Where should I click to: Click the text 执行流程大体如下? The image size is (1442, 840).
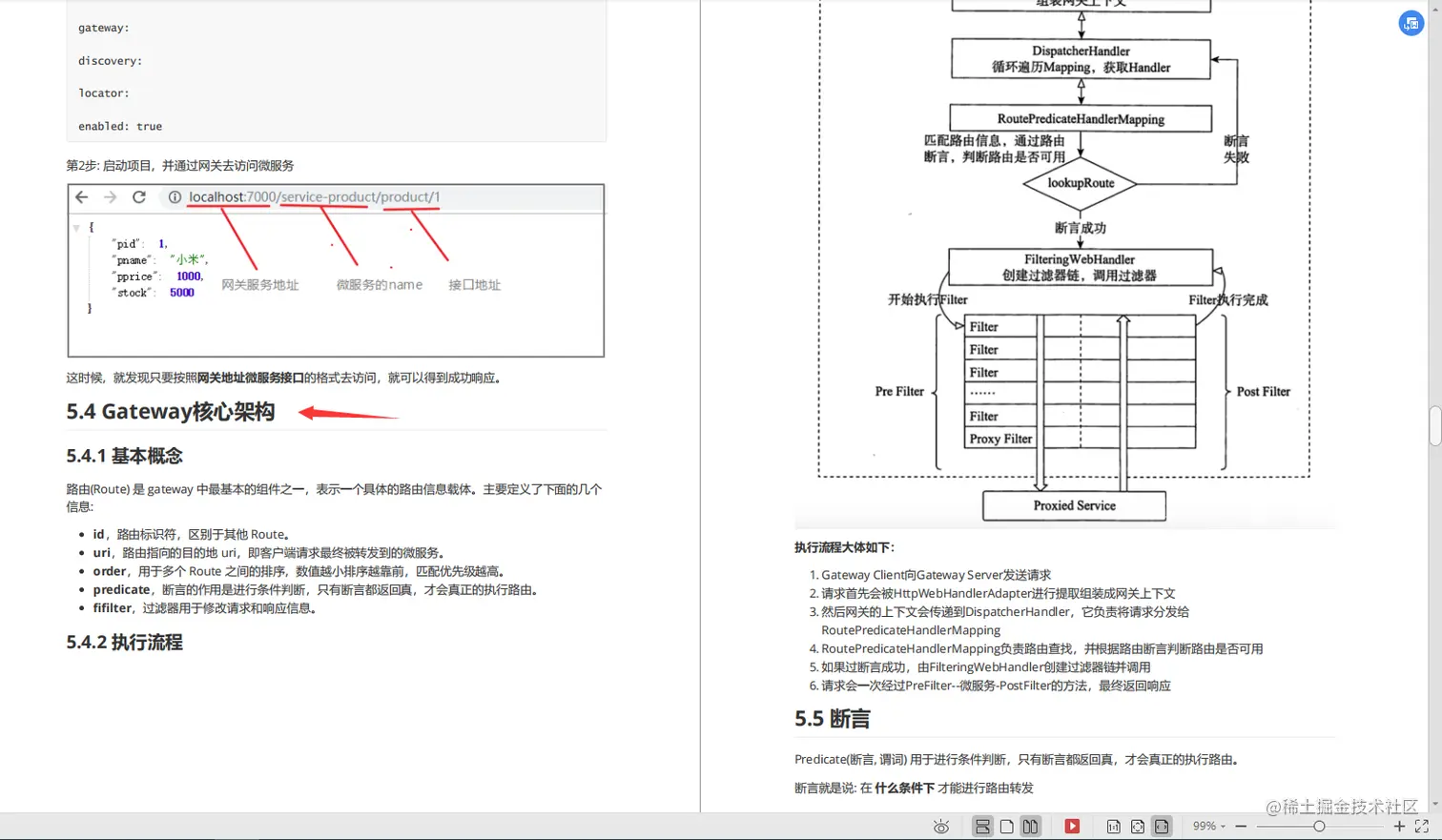coord(844,547)
